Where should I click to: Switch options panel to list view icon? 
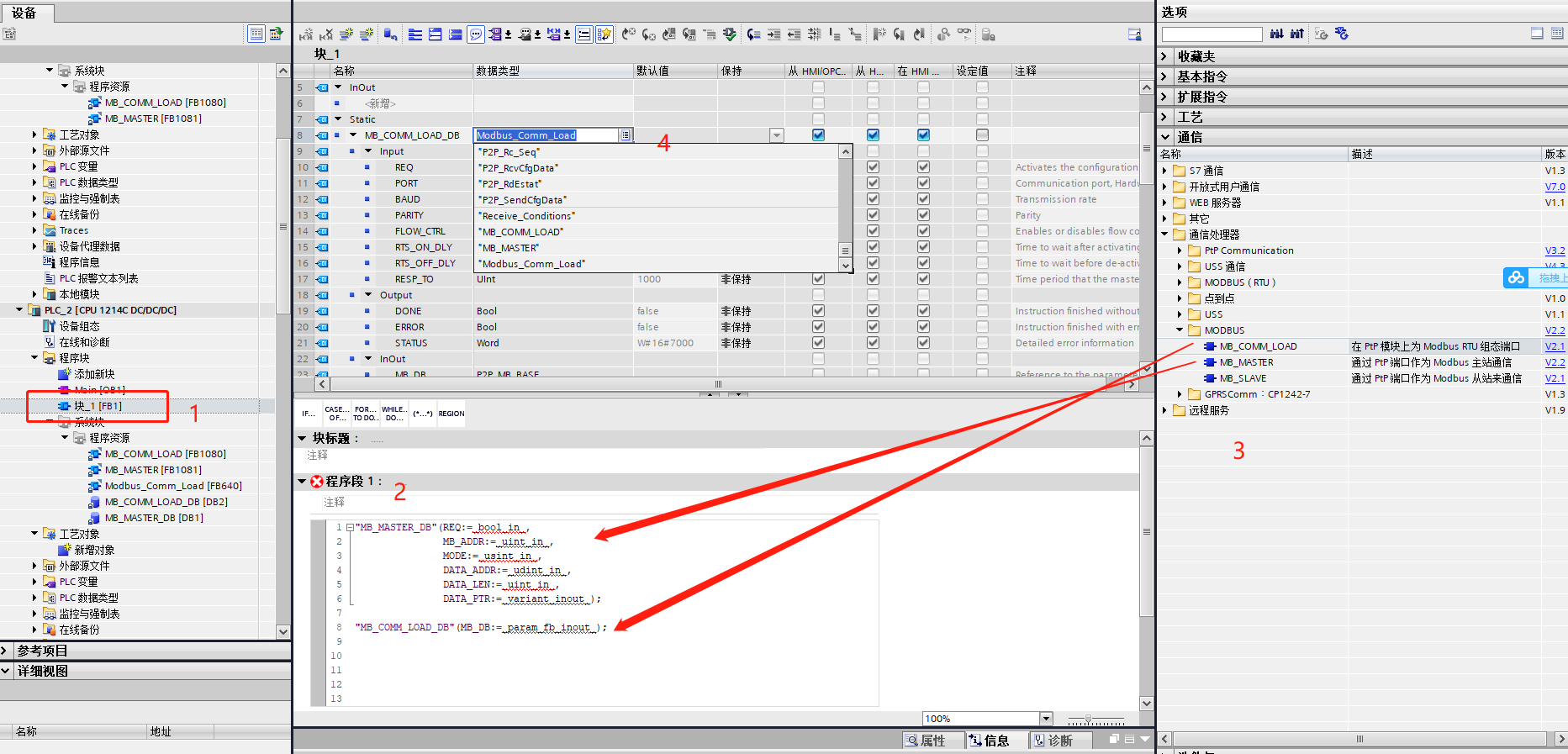coord(1557,34)
